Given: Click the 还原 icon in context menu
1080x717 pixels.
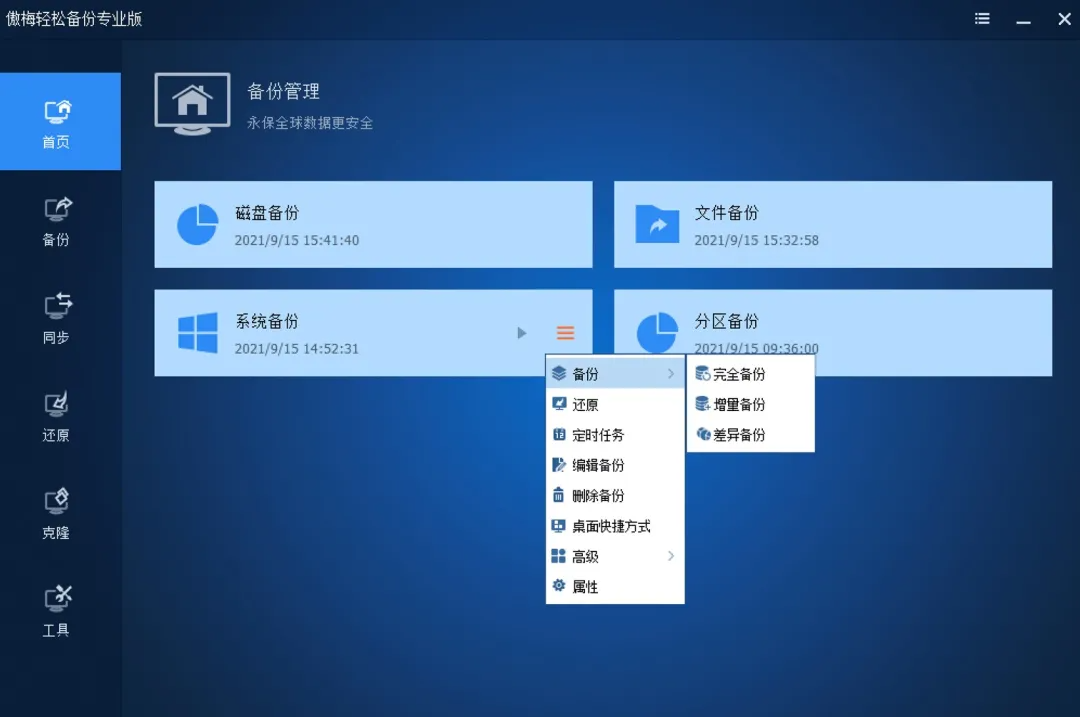Looking at the screenshot, I should pyautogui.click(x=559, y=404).
